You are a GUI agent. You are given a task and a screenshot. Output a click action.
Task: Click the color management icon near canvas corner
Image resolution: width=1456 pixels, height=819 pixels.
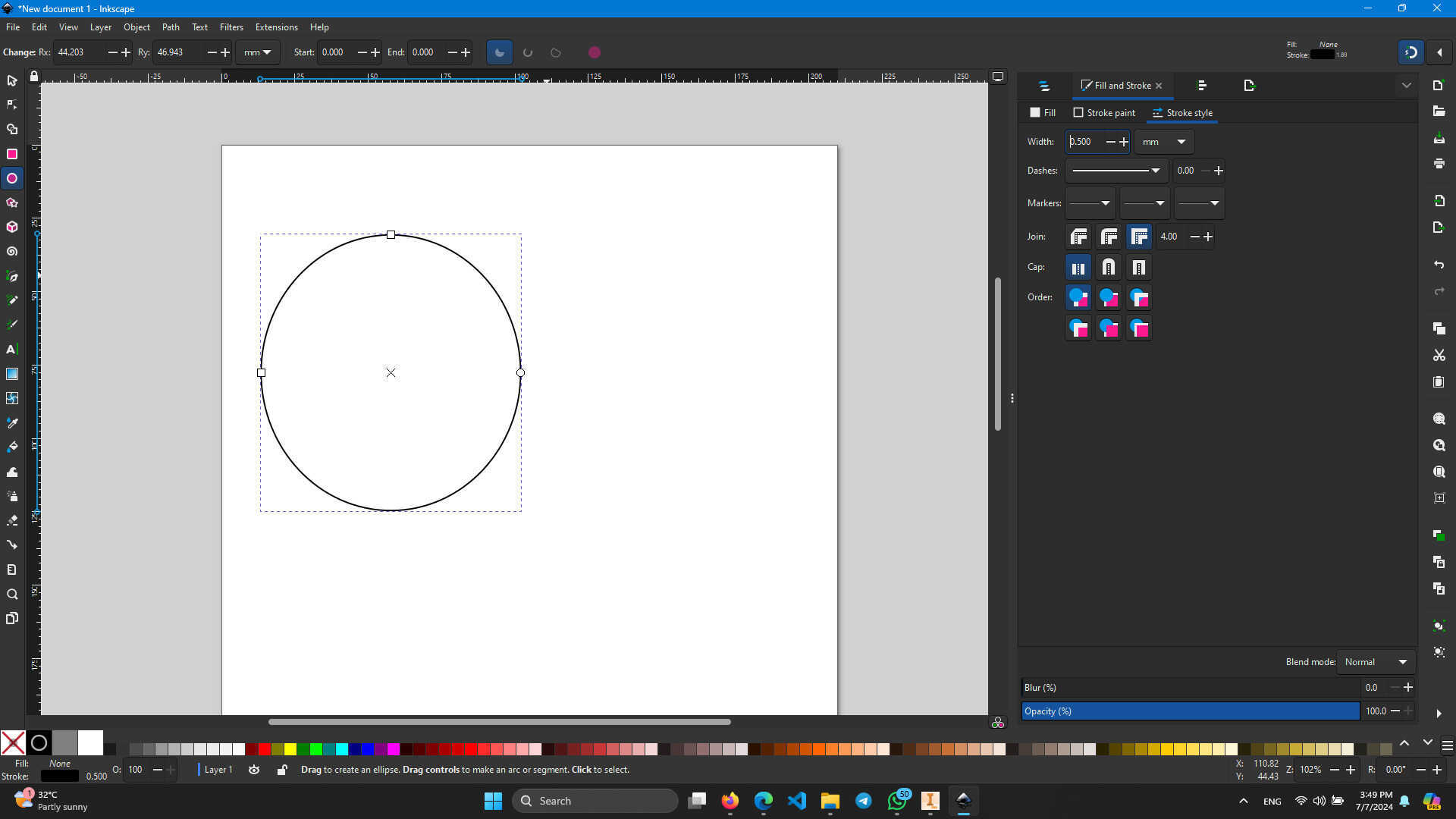(x=998, y=723)
